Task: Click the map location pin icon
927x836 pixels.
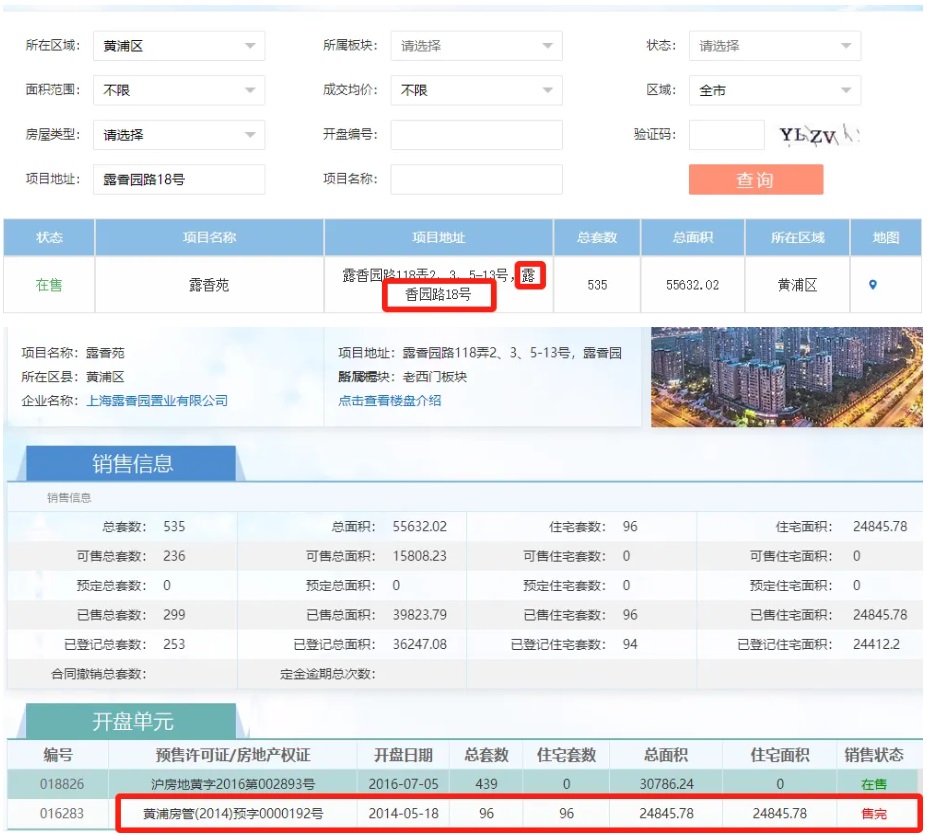Action: click(872, 285)
